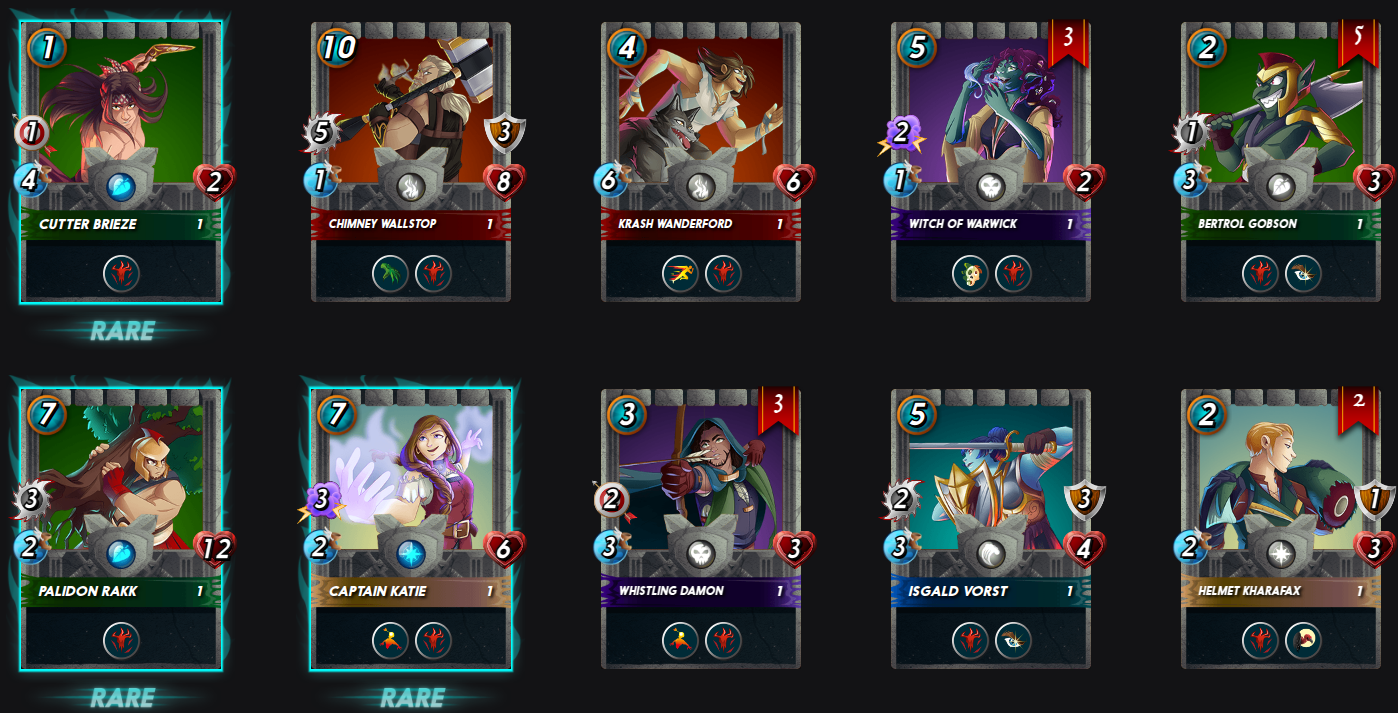1398x713 pixels.
Task: Click the green hand ability icon on Chimney Wallstop
Action: 390,273
